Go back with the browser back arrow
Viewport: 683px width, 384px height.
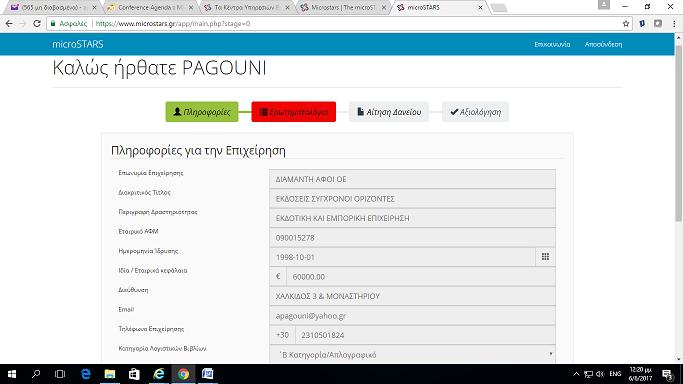[9, 24]
